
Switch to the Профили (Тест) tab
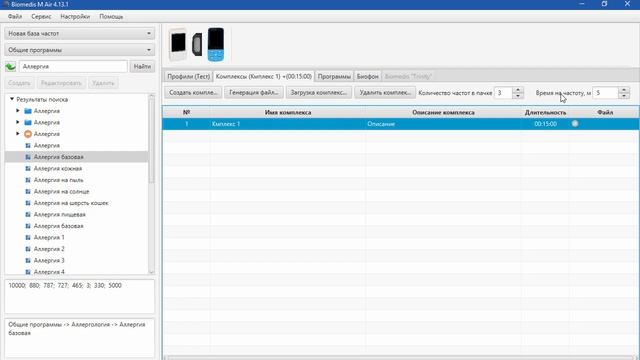[x=189, y=76]
